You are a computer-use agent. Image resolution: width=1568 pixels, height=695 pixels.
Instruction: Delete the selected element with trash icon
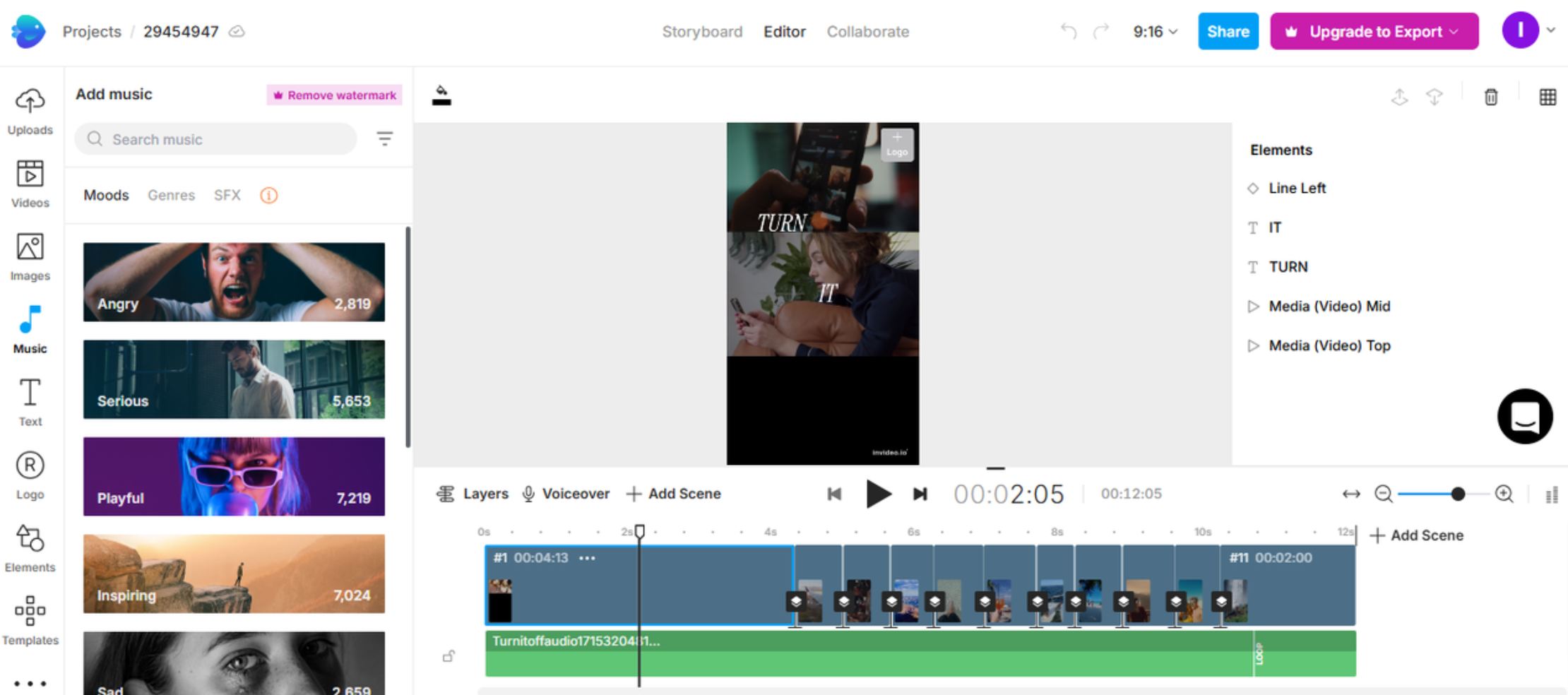[x=1490, y=97]
